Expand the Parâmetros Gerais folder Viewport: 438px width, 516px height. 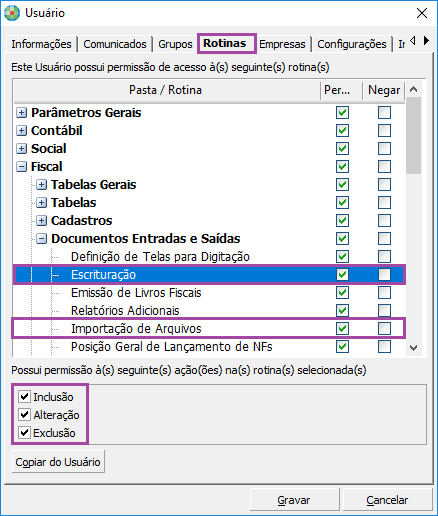[x=21, y=113]
